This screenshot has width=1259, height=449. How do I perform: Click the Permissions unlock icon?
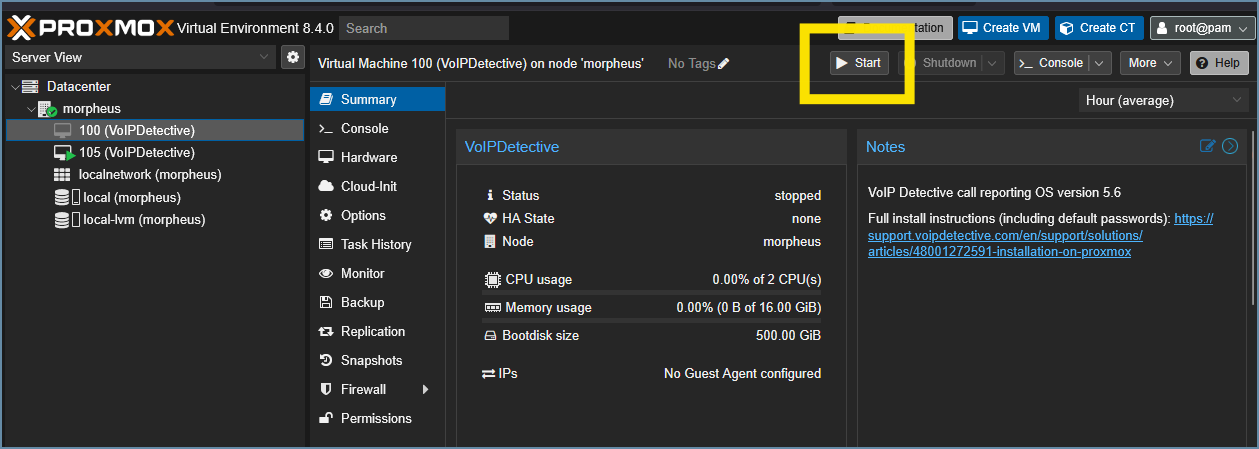click(x=325, y=418)
